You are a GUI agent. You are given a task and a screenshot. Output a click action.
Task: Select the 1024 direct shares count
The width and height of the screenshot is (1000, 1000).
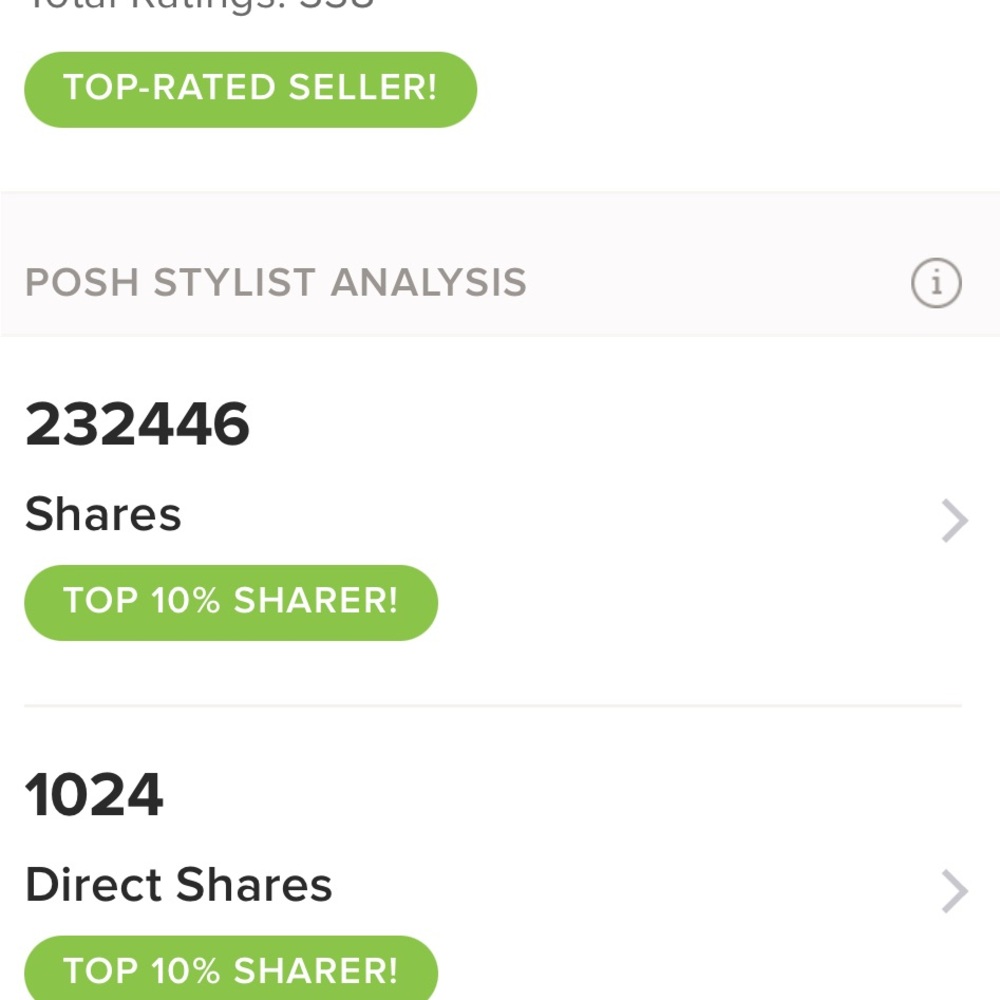(x=94, y=795)
